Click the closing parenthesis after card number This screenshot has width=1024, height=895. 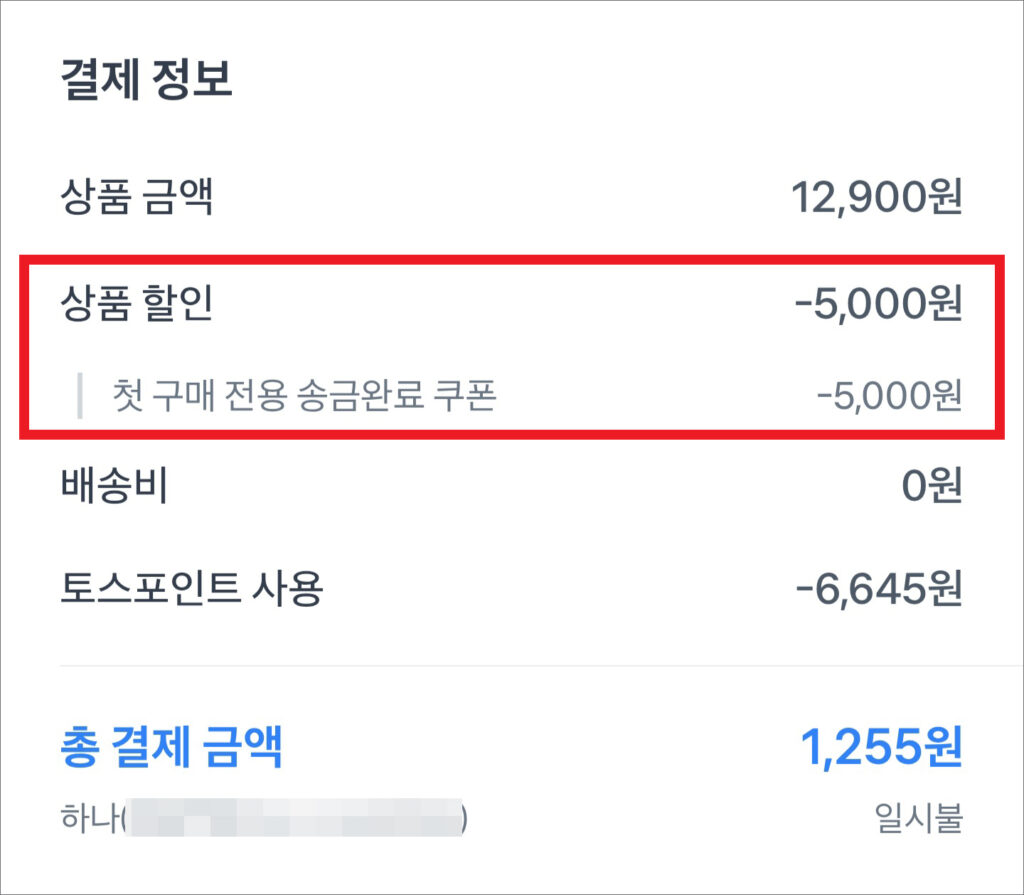(x=464, y=819)
